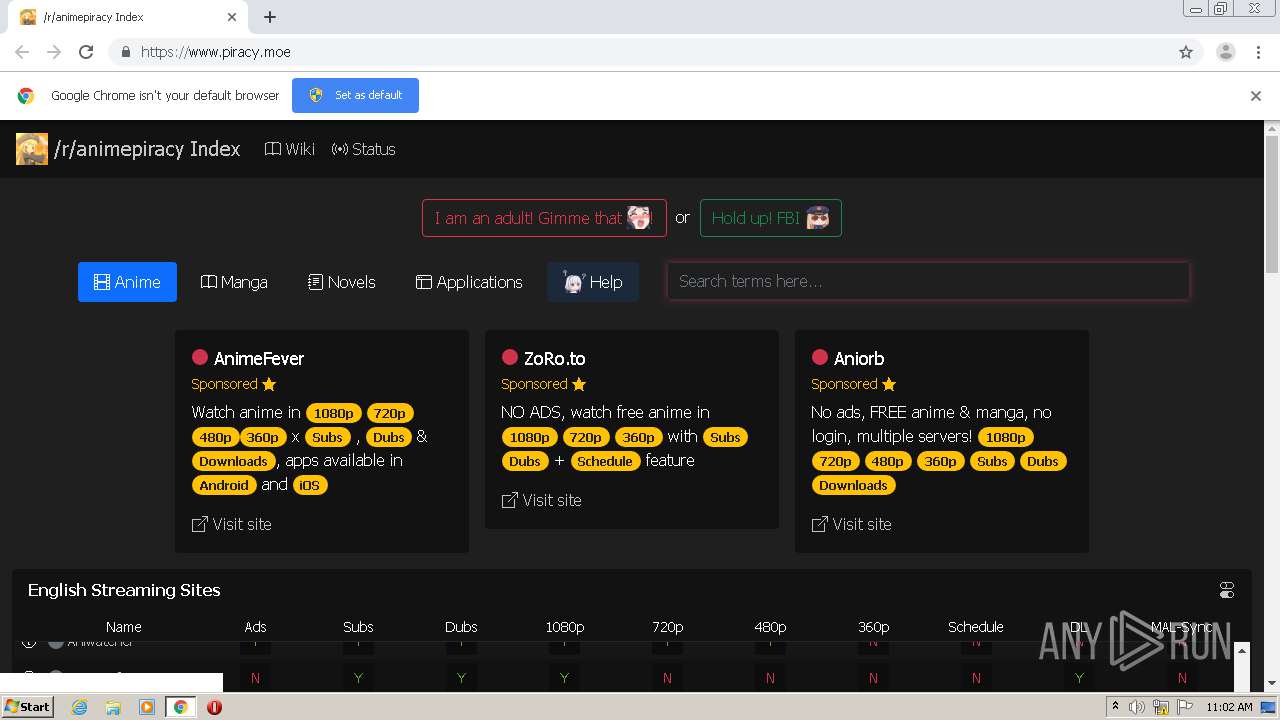Sort table by Name column

point(124,627)
